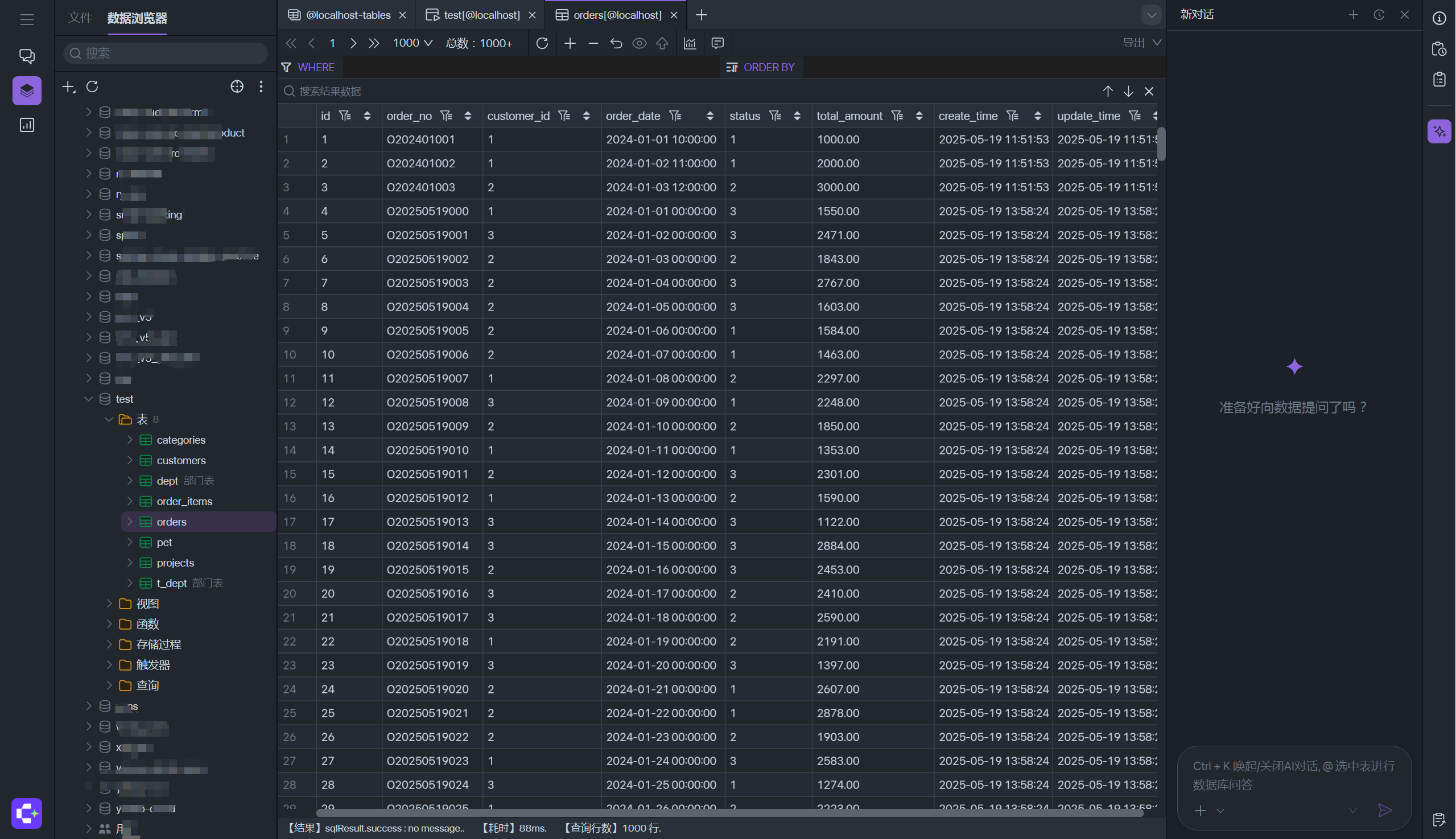The width and height of the screenshot is (1456, 839).
Task: Toggle the preview eye icon in toolbar
Action: (639, 43)
